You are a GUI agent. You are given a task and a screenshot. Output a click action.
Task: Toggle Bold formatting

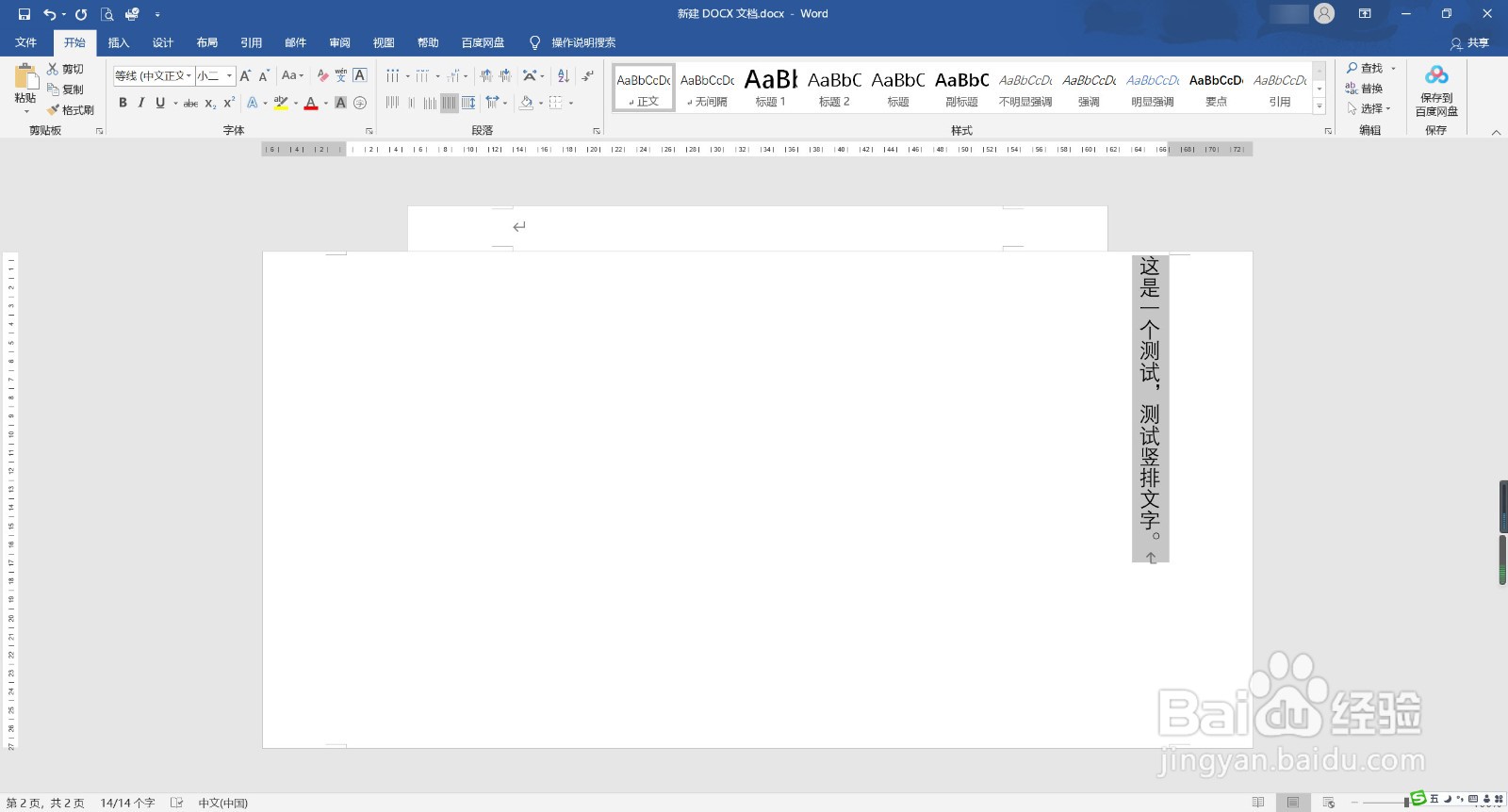pyautogui.click(x=123, y=103)
